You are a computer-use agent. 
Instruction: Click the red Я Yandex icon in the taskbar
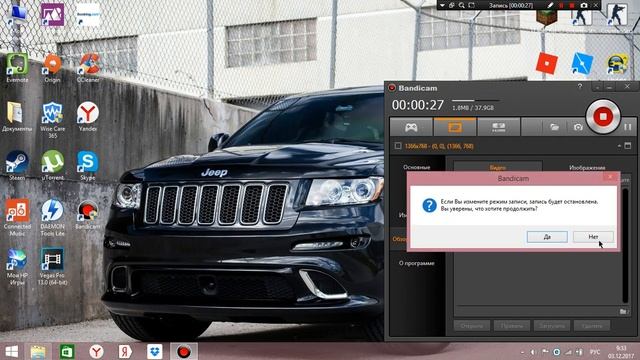(125, 352)
